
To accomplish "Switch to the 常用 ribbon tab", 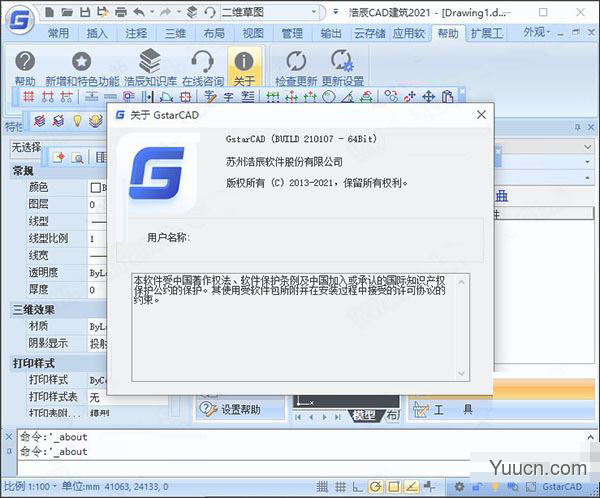I will [x=58, y=34].
